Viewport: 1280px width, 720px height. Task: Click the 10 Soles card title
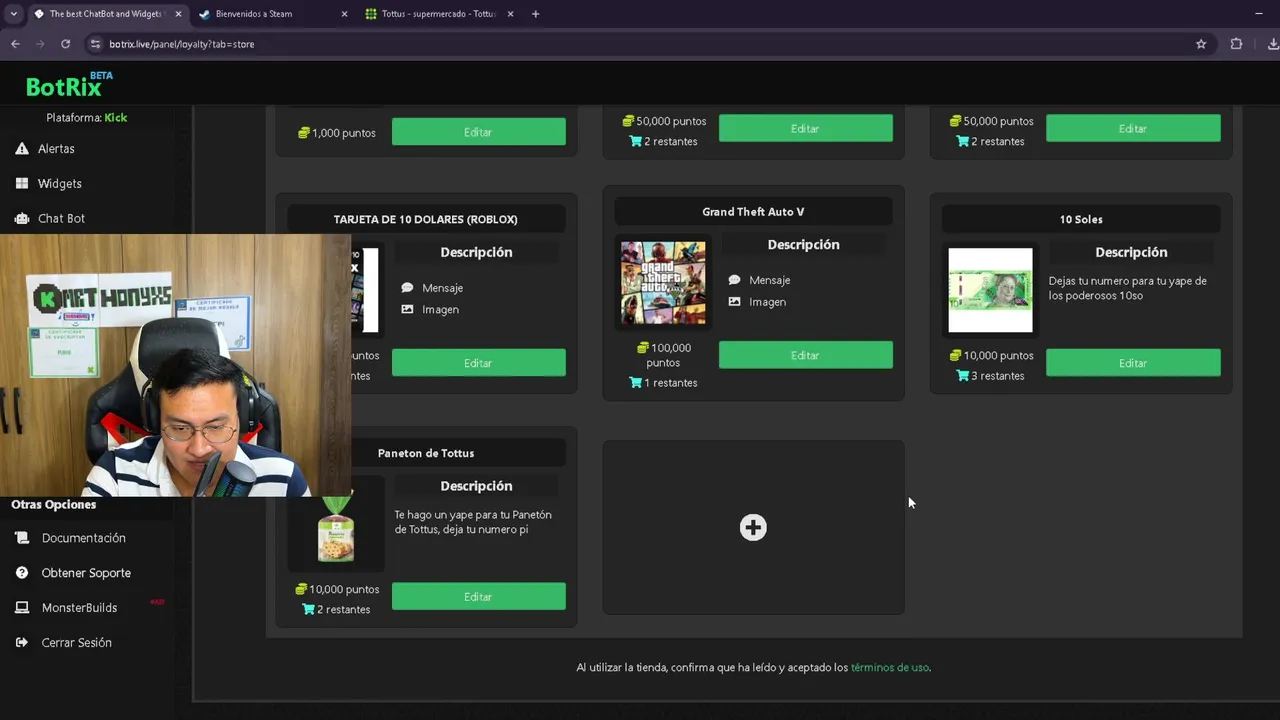coord(1081,219)
